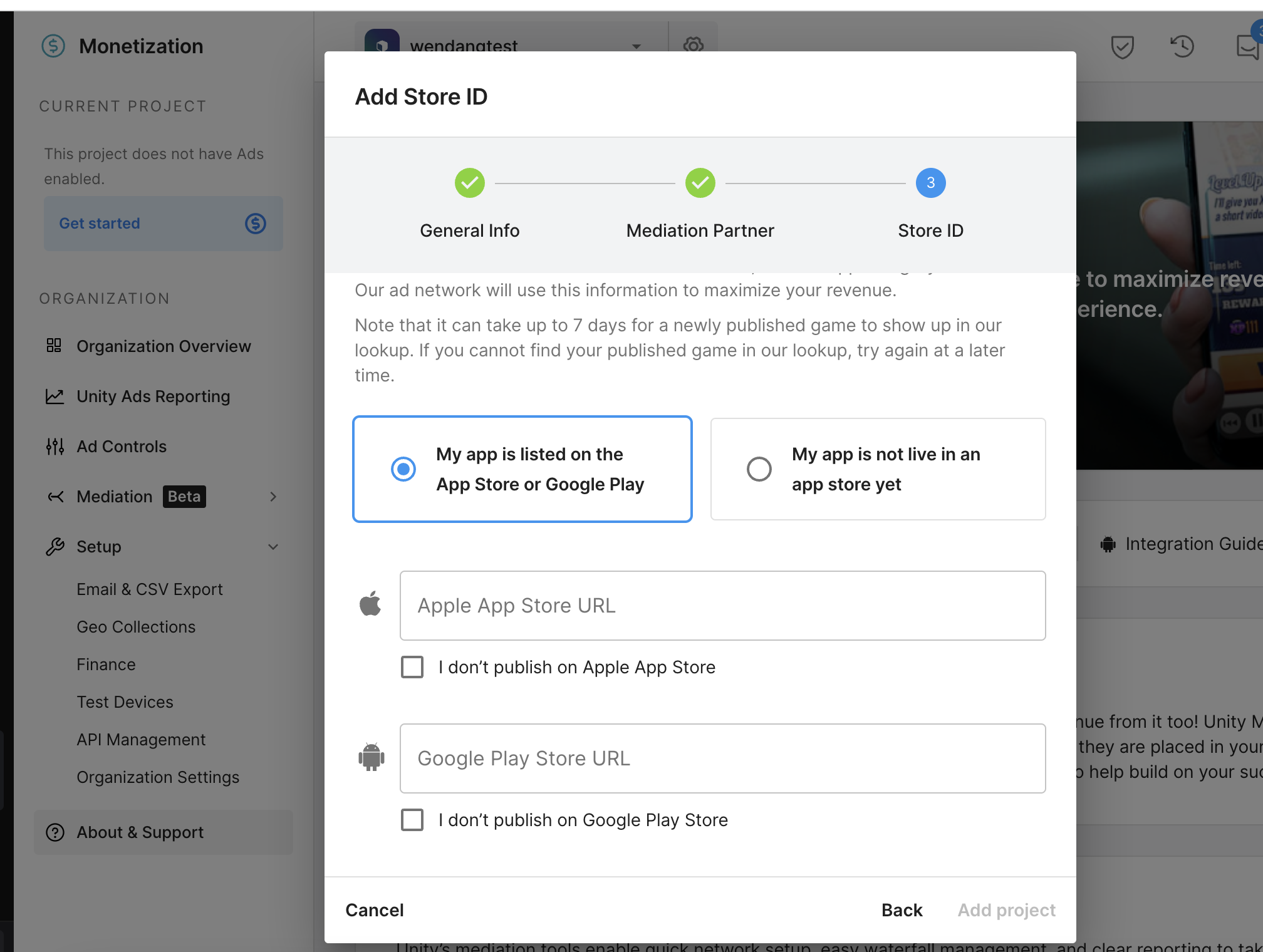Select 'My app is not live' radio option

759,469
